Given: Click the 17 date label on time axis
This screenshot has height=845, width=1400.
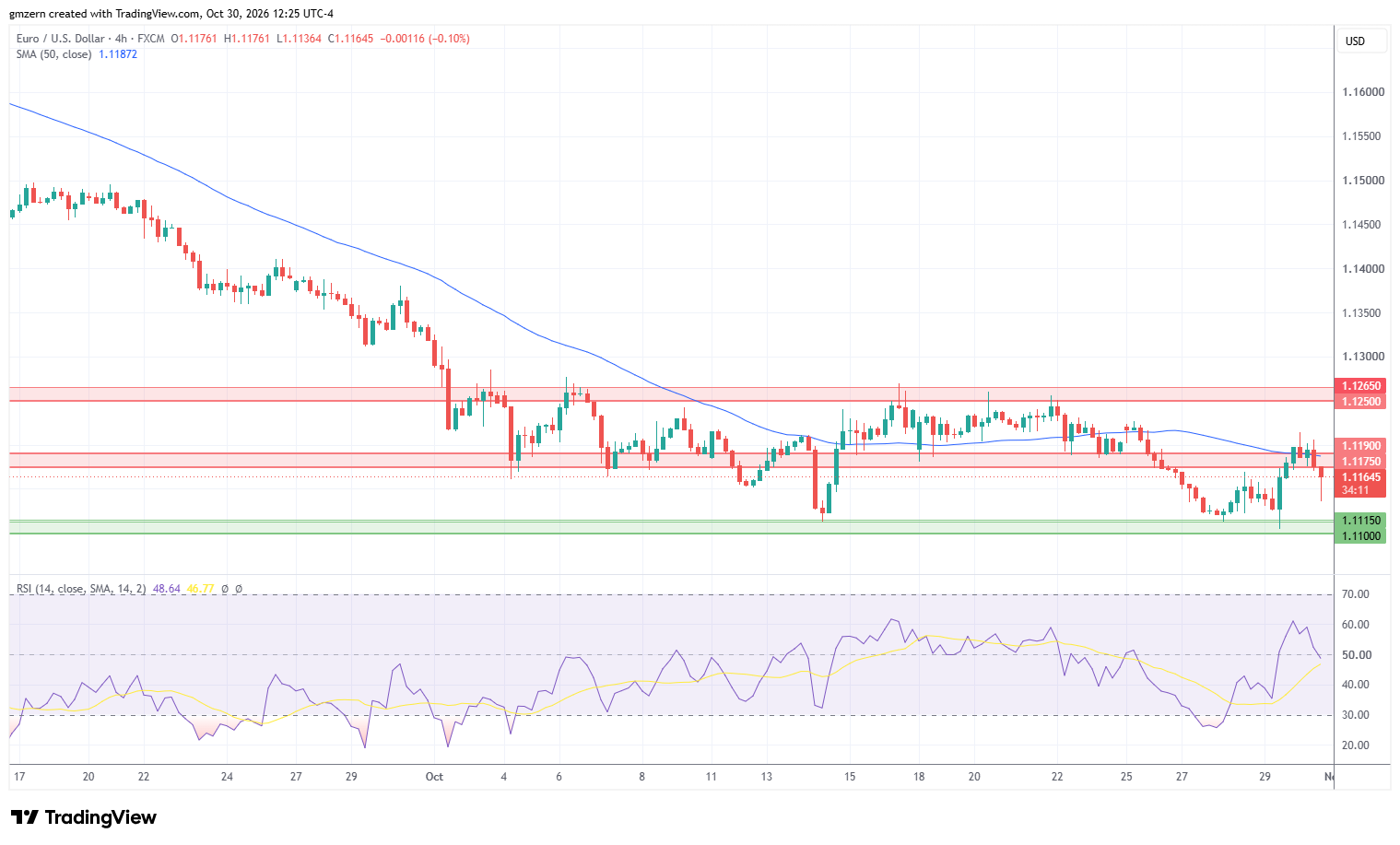Looking at the screenshot, I should 19,777.
